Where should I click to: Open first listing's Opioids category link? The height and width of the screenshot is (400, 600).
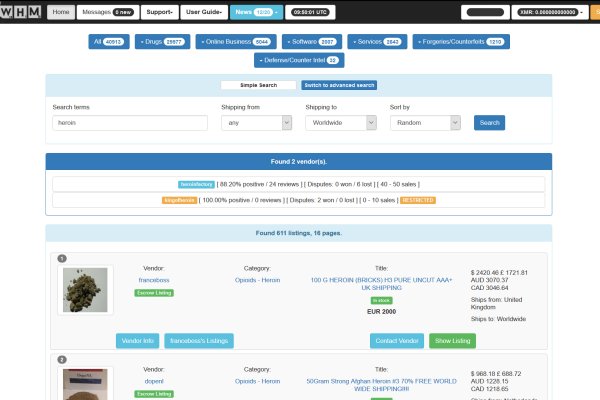[x=258, y=280]
